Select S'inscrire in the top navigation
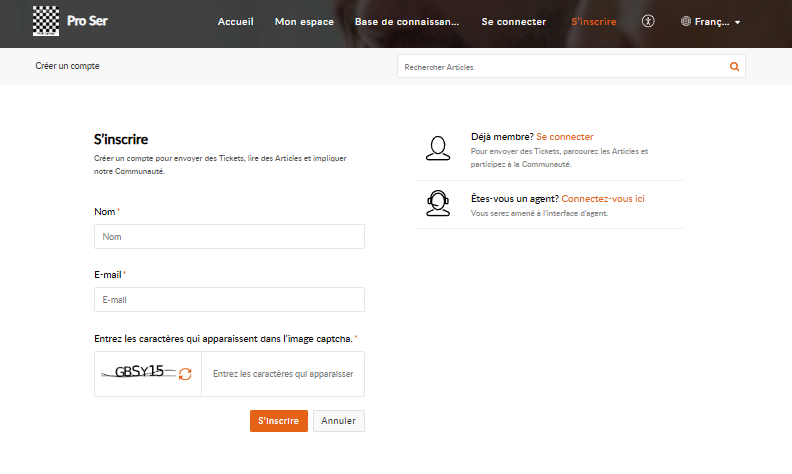Image resolution: width=792 pixels, height=474 pixels. (x=593, y=21)
